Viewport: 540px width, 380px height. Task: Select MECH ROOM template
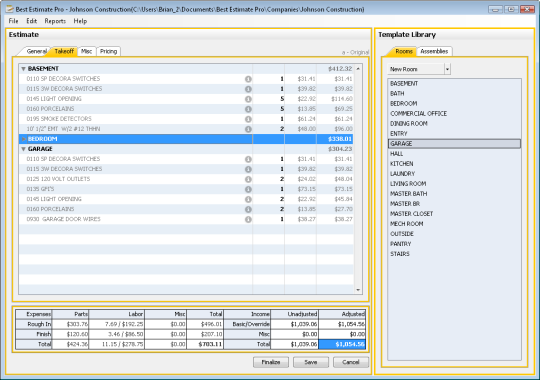(454, 224)
